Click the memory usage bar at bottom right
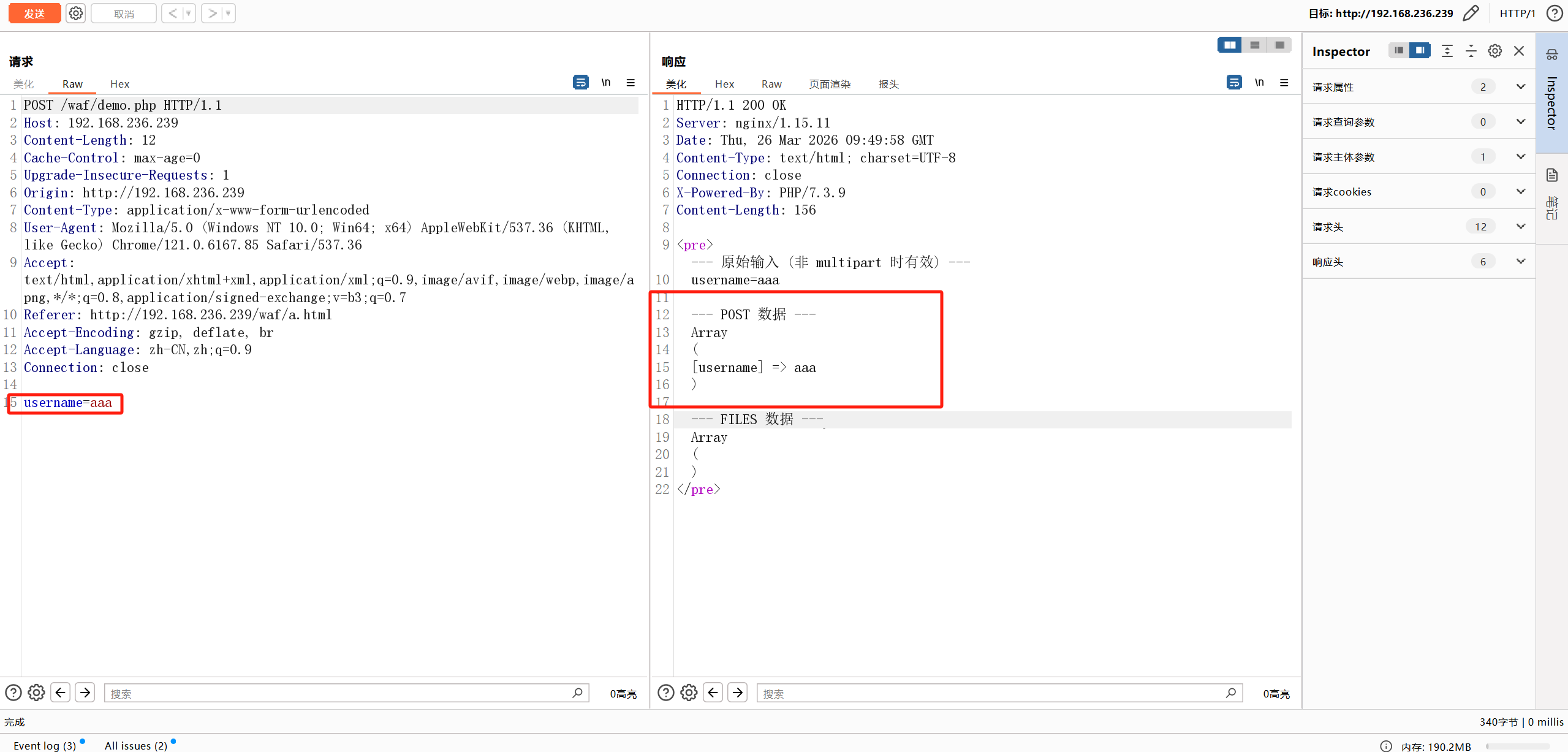Image resolution: width=1568 pixels, height=752 pixels. click(1520, 746)
